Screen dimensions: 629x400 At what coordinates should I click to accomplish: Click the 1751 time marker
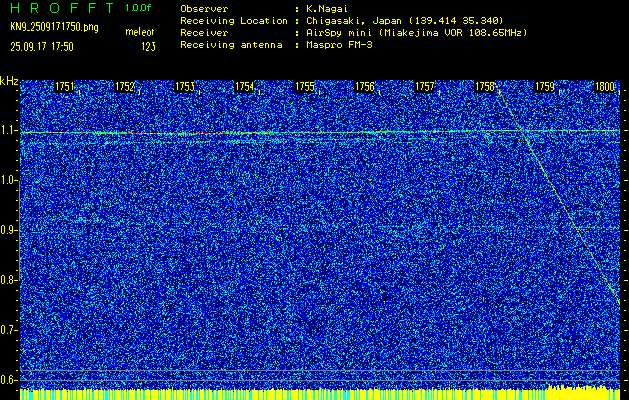tap(65, 87)
